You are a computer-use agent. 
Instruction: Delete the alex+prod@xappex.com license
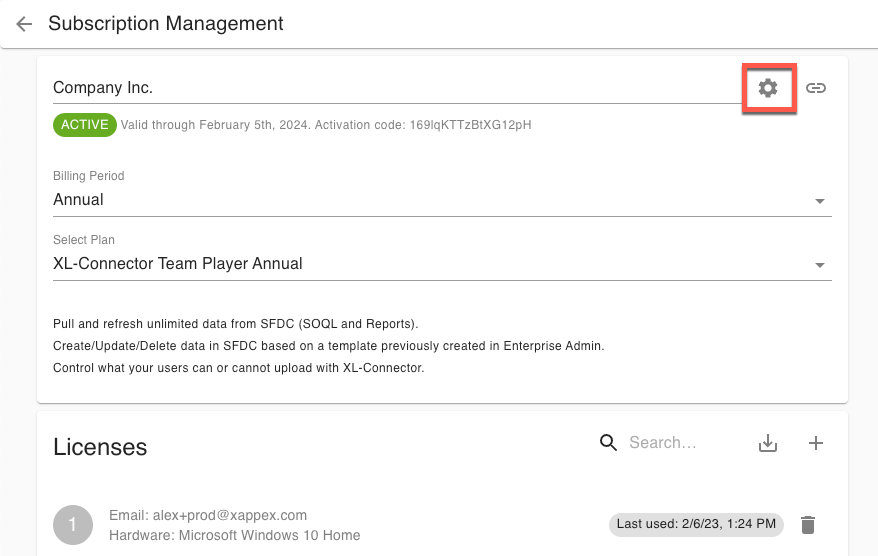809,525
